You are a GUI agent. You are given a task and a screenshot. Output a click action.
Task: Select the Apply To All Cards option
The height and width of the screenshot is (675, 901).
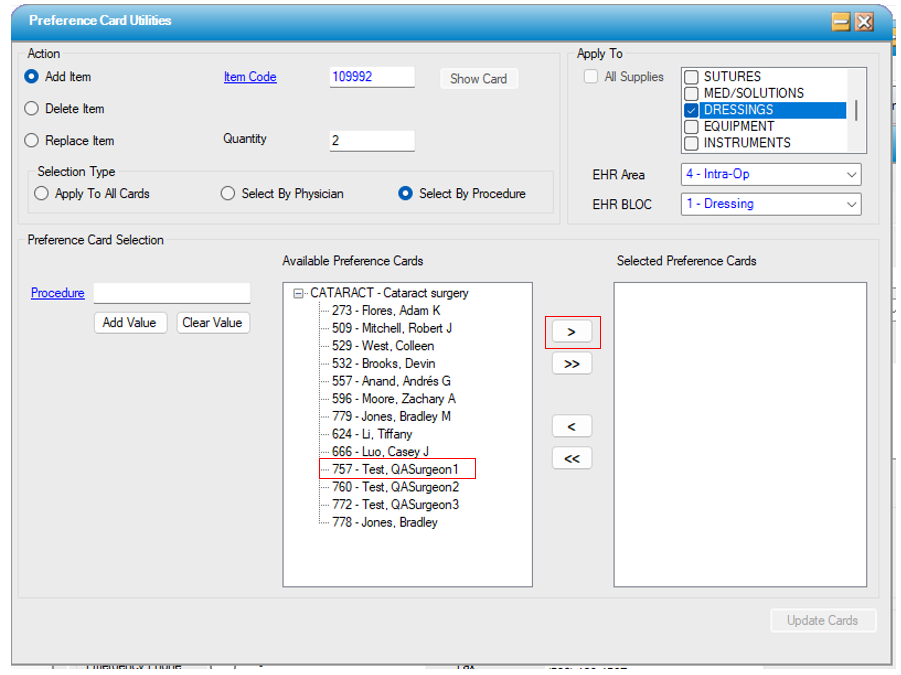(x=41, y=194)
